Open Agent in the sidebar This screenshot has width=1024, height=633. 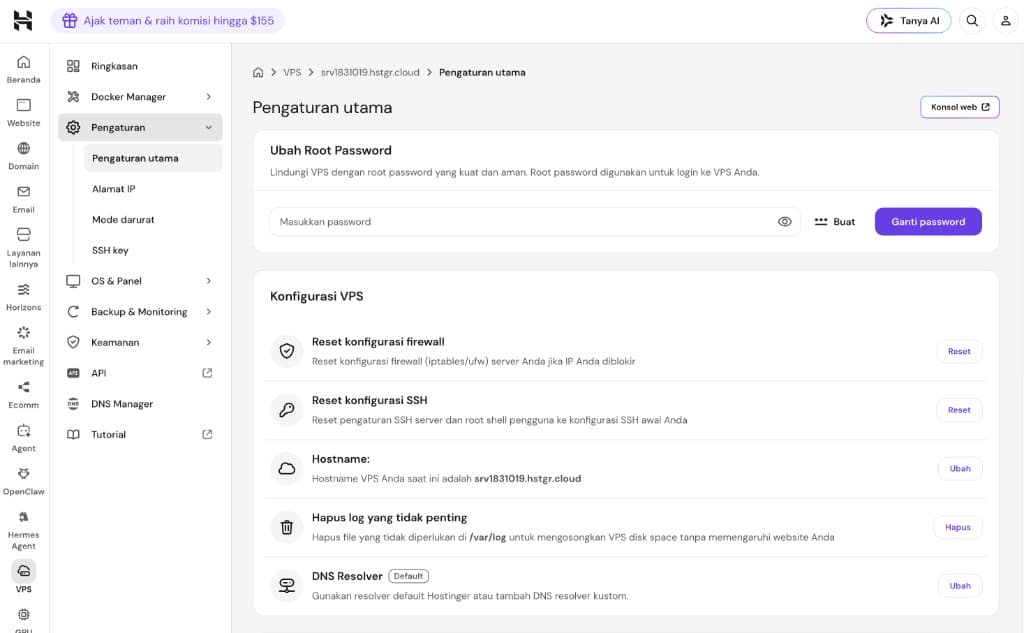point(24,438)
